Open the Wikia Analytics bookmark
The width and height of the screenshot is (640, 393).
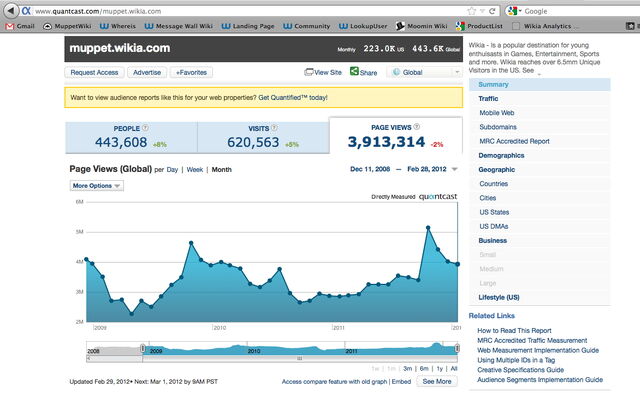click(546, 26)
